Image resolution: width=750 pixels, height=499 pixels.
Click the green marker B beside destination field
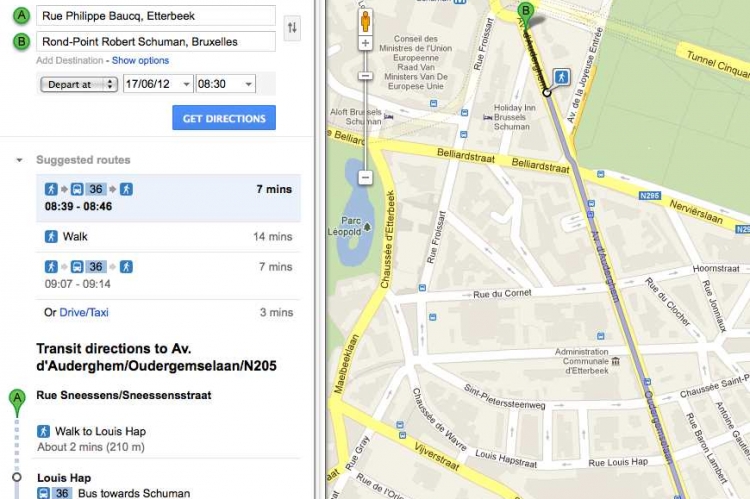click(x=21, y=42)
